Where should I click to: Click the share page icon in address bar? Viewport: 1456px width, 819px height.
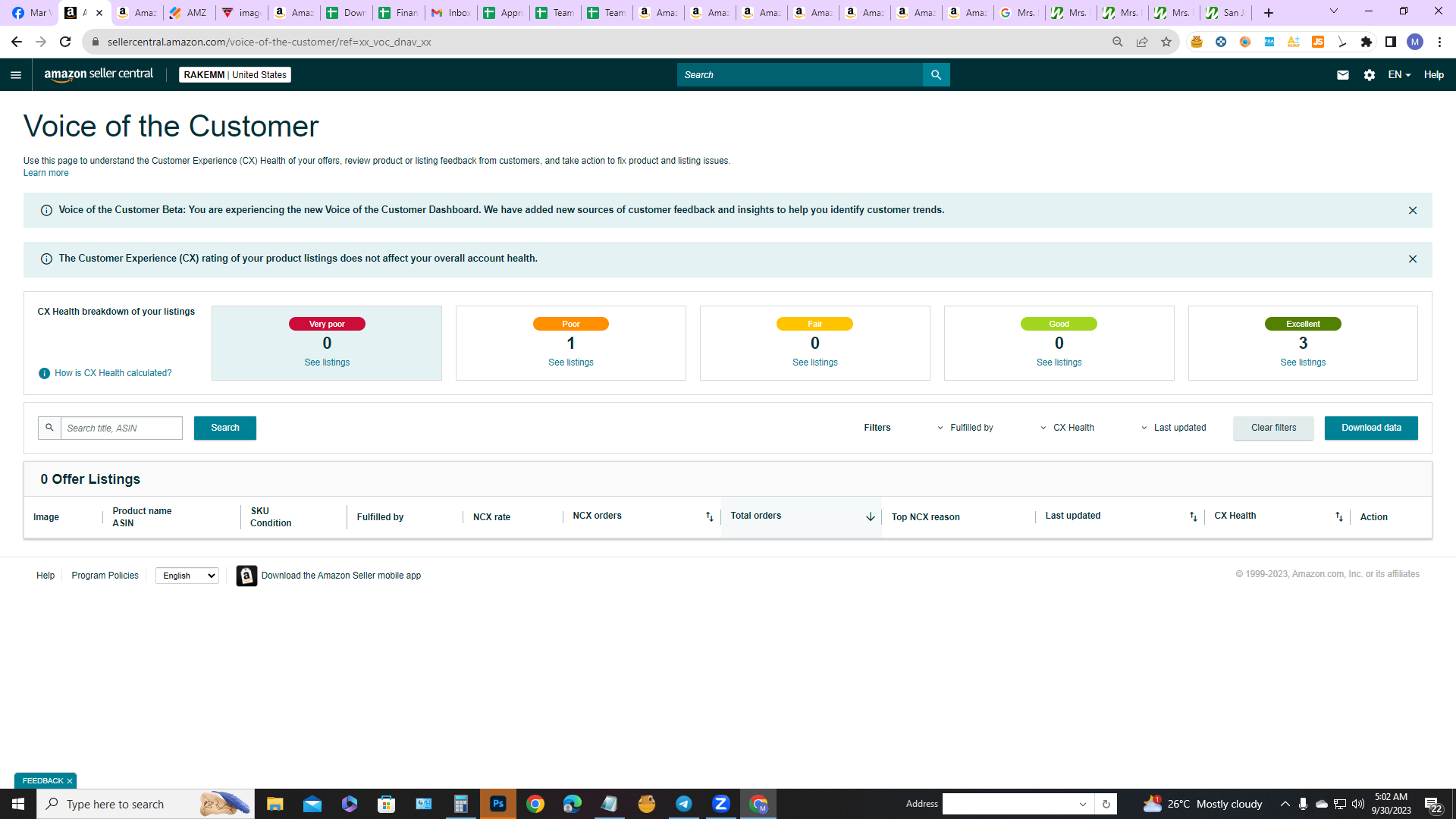tap(1142, 42)
